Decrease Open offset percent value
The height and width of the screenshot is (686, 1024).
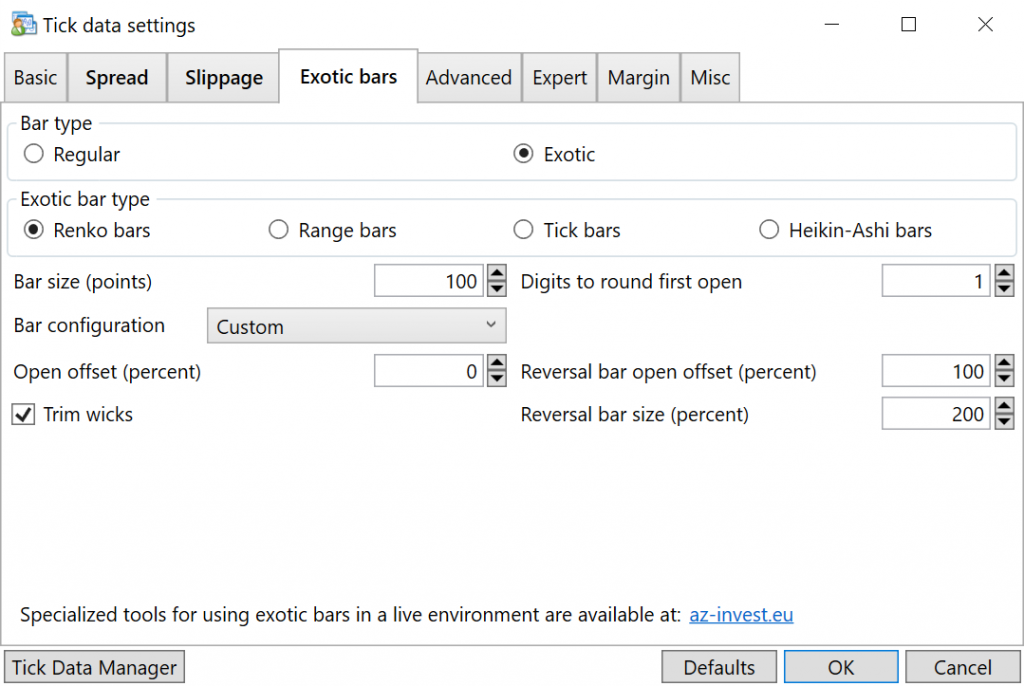(x=496, y=379)
